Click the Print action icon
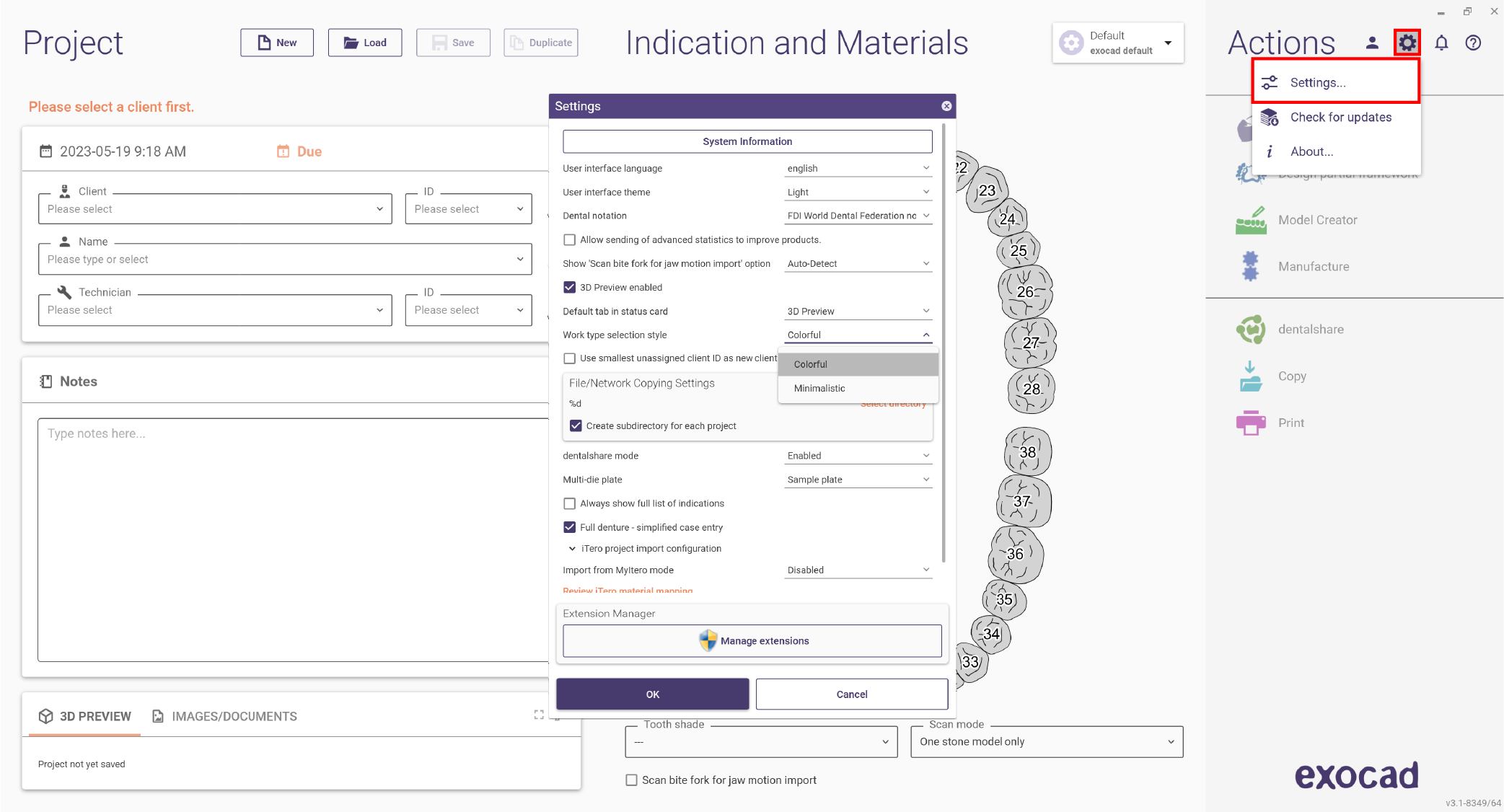The image size is (1504, 812). click(x=1251, y=423)
